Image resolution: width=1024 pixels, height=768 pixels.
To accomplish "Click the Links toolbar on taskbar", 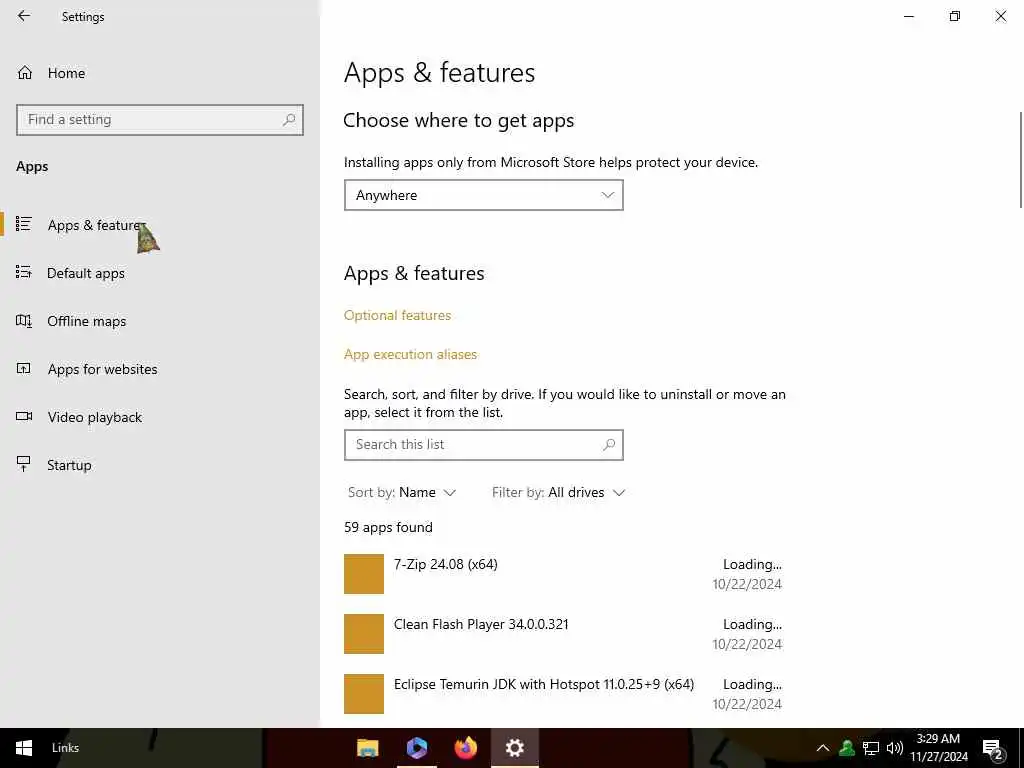I will (65, 748).
